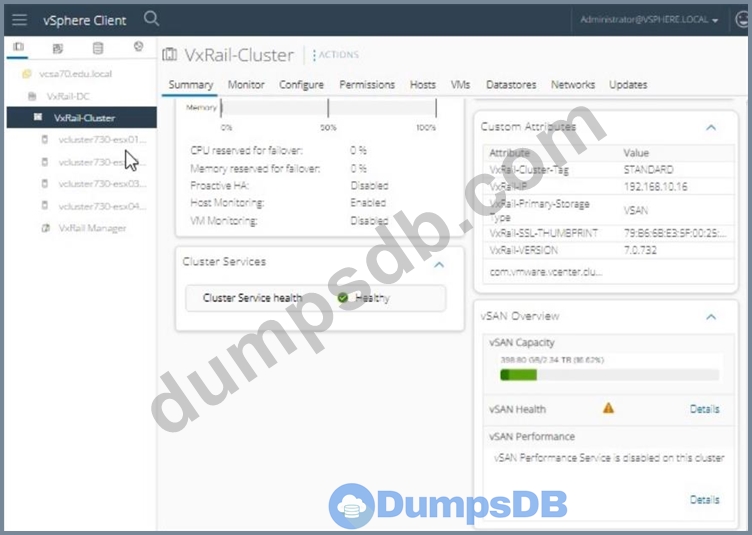Collapse the Cluster Services panel
Image resolution: width=752 pixels, height=535 pixels.
438,264
